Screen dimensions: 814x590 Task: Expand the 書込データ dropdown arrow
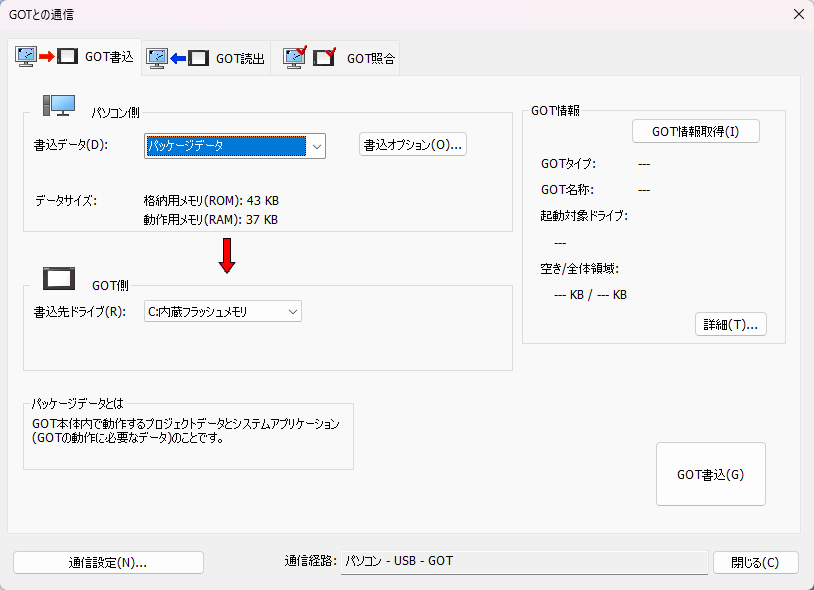tap(316, 146)
